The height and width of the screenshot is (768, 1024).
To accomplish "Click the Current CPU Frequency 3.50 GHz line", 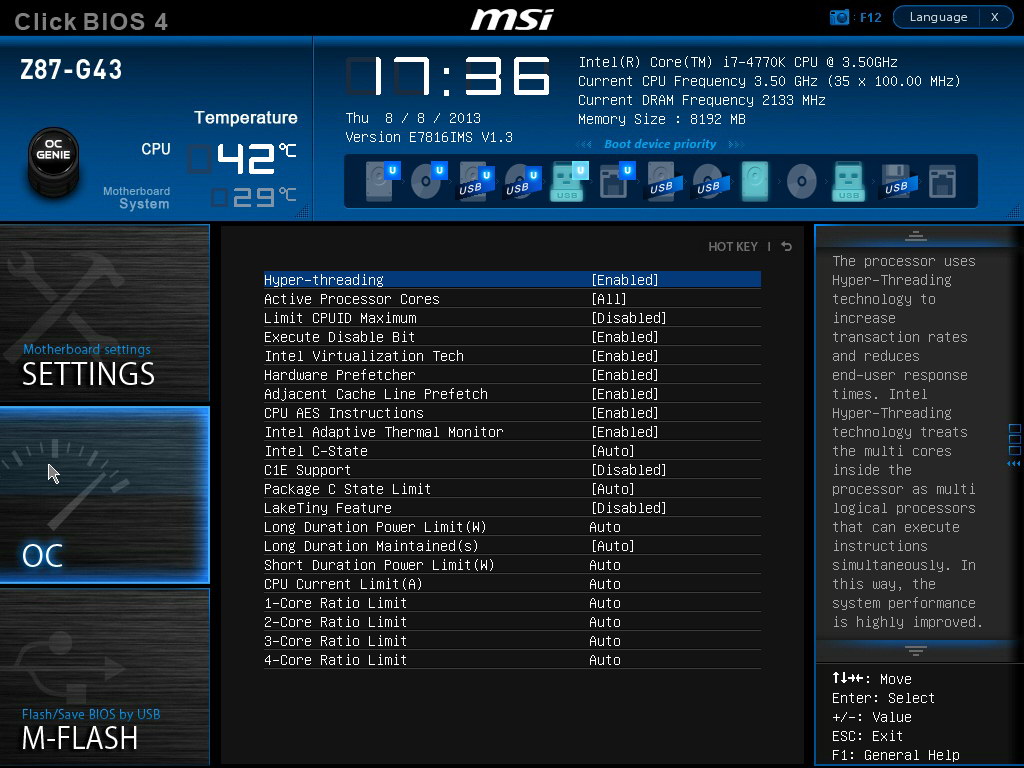I will pos(769,81).
